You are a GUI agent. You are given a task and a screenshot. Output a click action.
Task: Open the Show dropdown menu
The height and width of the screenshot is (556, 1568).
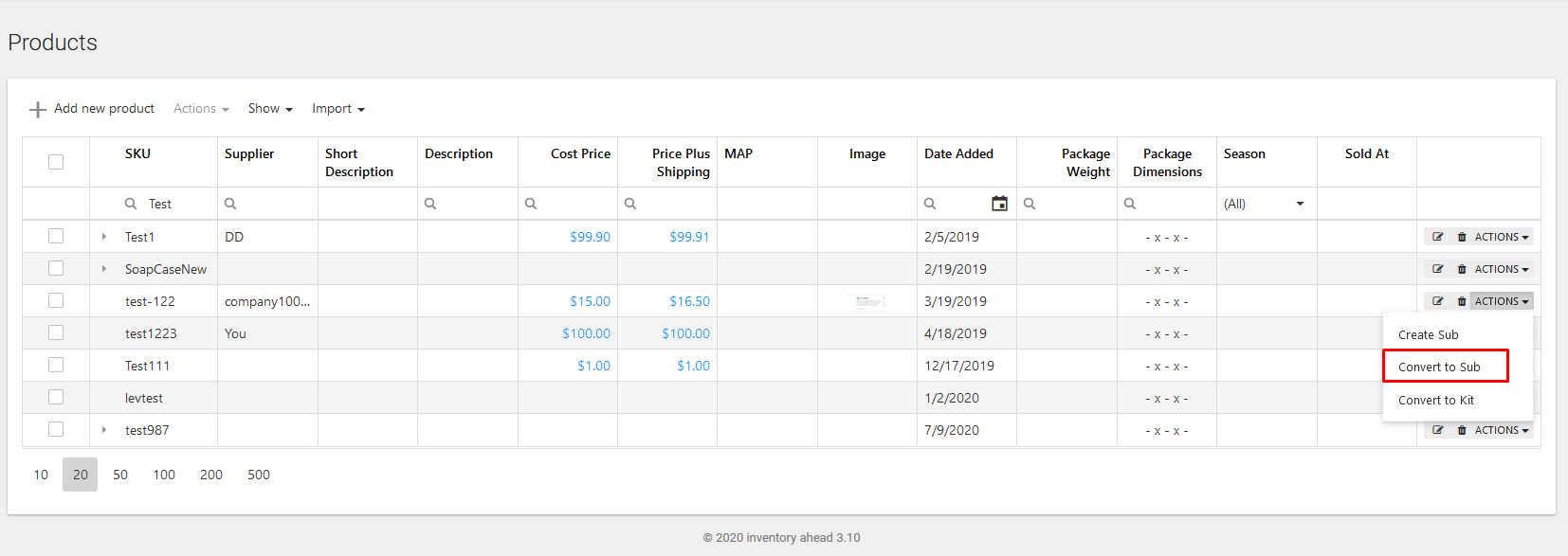(x=270, y=109)
